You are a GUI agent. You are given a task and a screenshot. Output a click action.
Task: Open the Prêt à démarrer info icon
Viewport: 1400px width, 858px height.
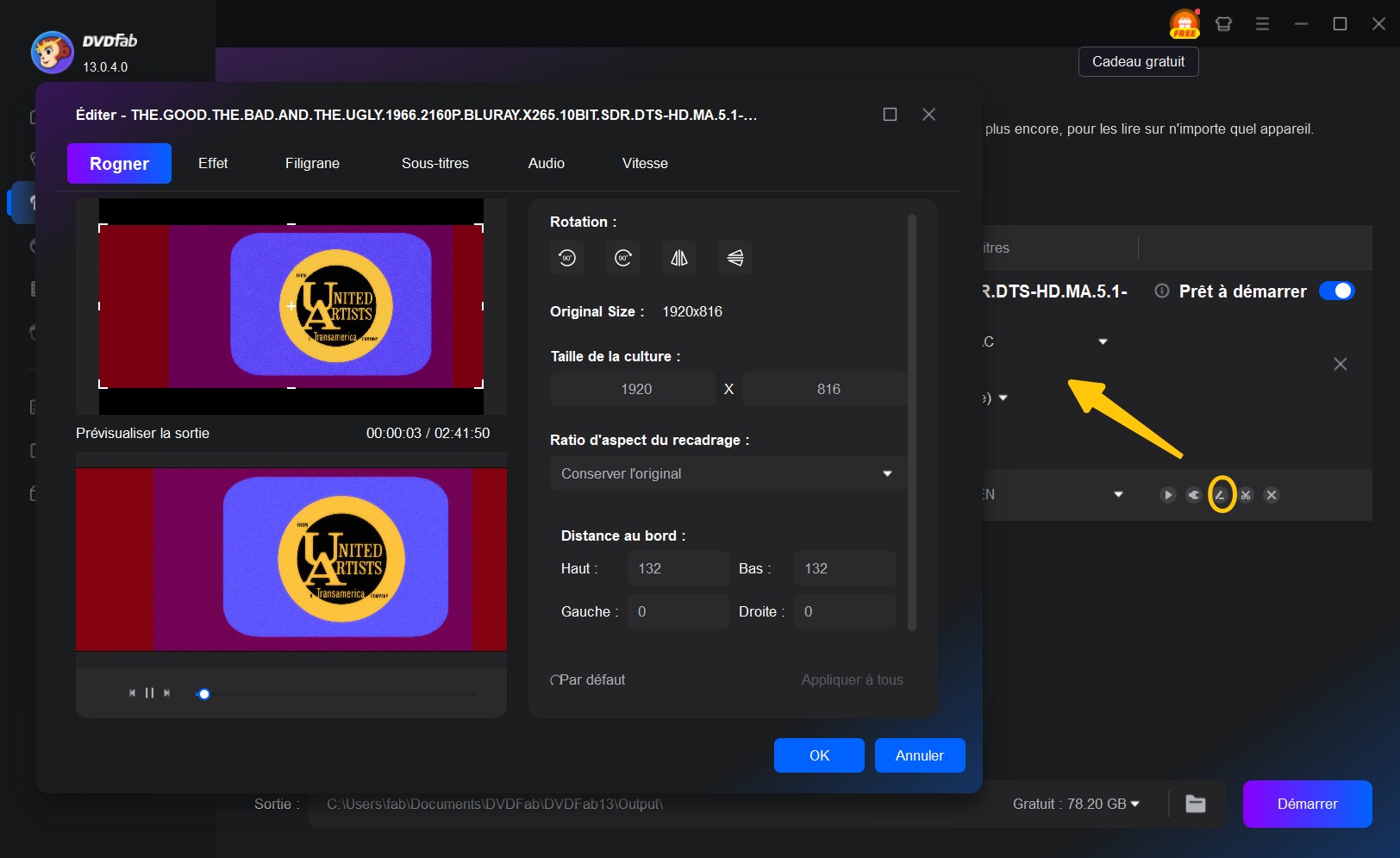click(x=1162, y=291)
